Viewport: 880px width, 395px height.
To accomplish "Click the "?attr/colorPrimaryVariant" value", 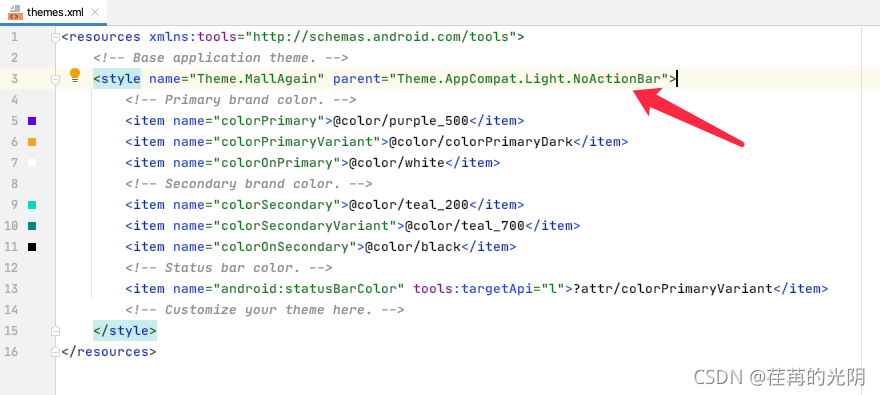I will coord(673,289).
